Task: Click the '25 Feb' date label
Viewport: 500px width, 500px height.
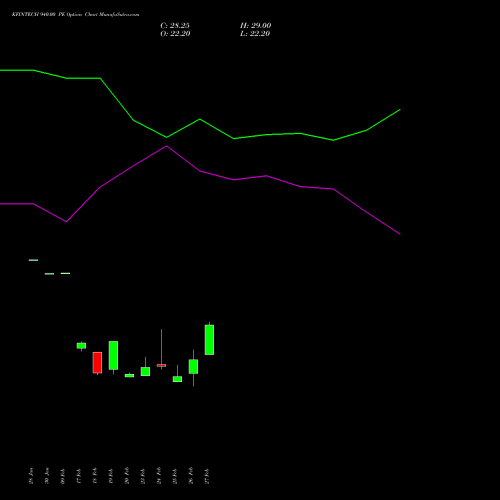Action: tap(175, 476)
